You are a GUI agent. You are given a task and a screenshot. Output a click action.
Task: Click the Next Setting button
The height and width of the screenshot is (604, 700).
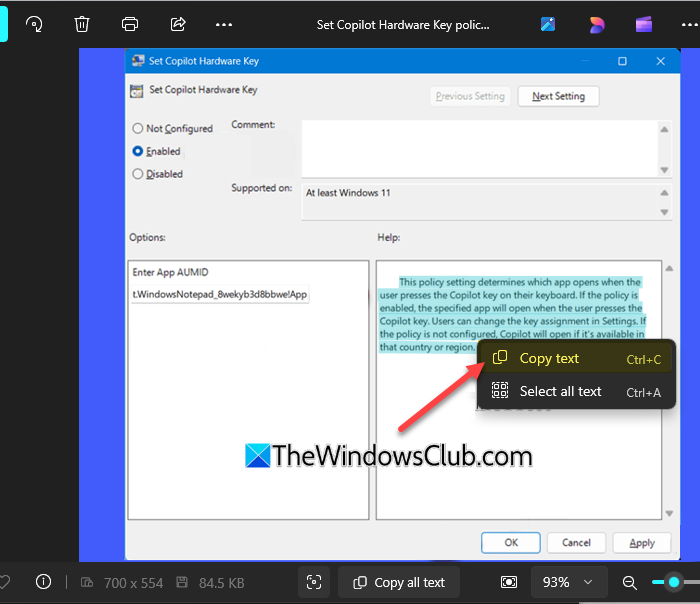(558, 96)
